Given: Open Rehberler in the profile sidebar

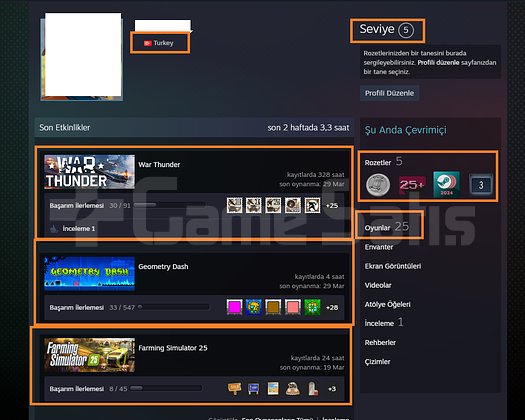Looking at the screenshot, I should tap(380, 343).
